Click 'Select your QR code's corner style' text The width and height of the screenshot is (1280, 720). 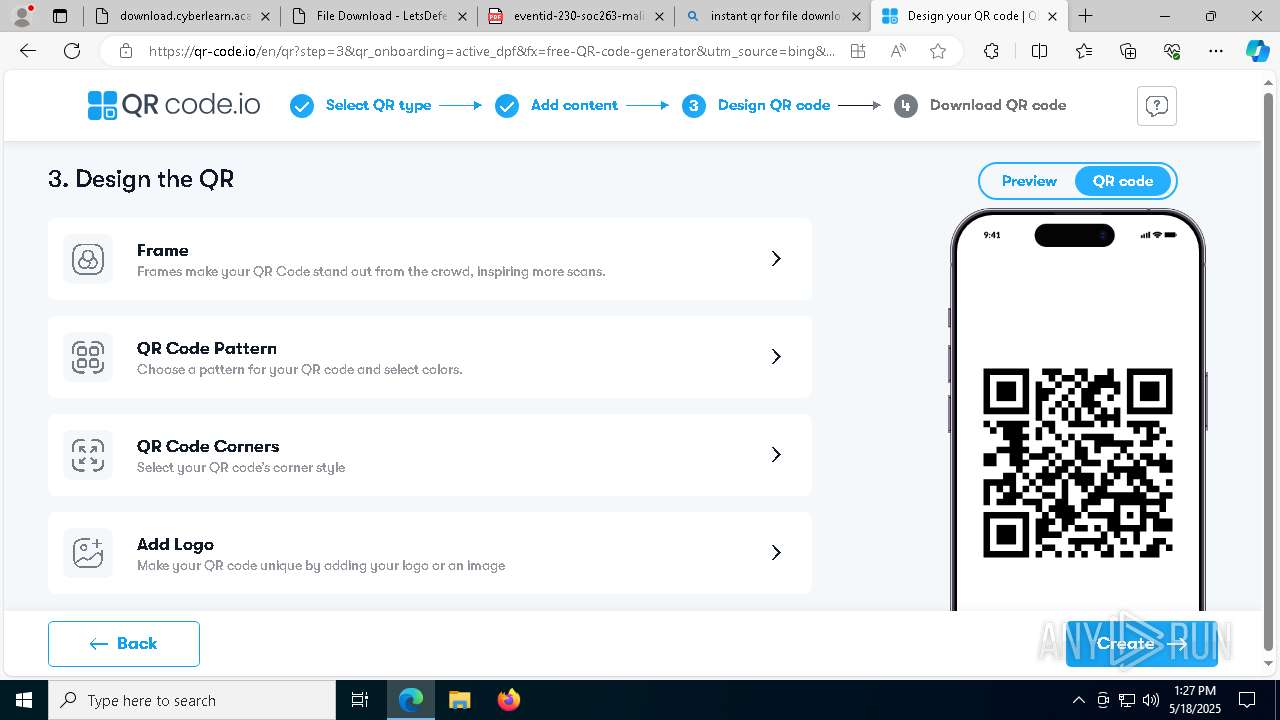click(241, 468)
